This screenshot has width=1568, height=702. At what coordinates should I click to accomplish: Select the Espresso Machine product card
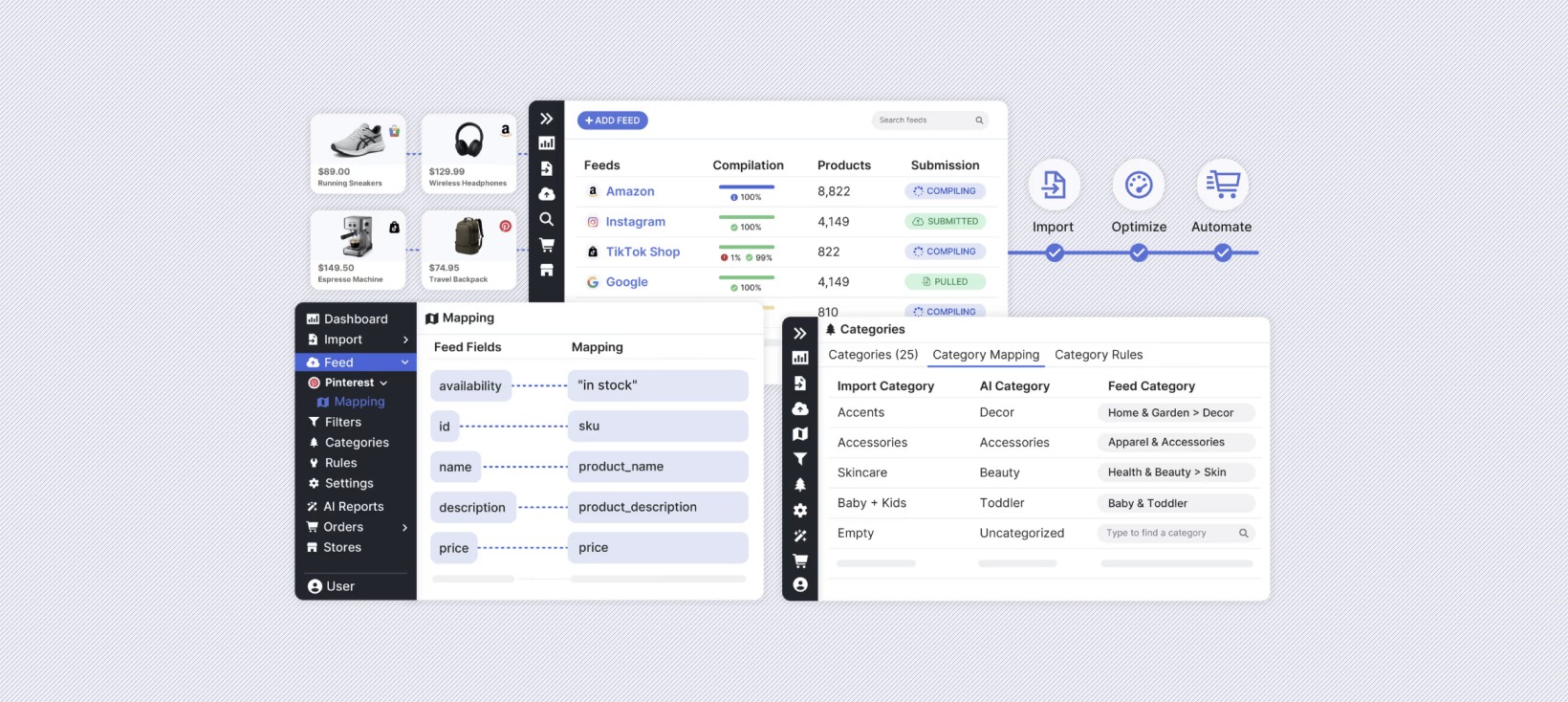pyautogui.click(x=358, y=251)
